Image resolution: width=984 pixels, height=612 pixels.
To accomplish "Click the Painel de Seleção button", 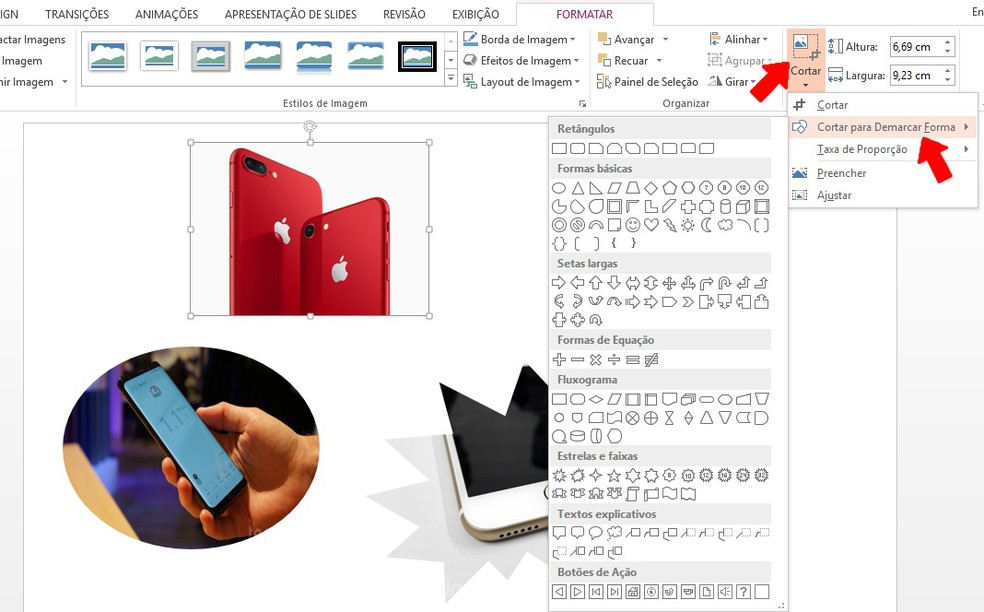I will coord(648,82).
